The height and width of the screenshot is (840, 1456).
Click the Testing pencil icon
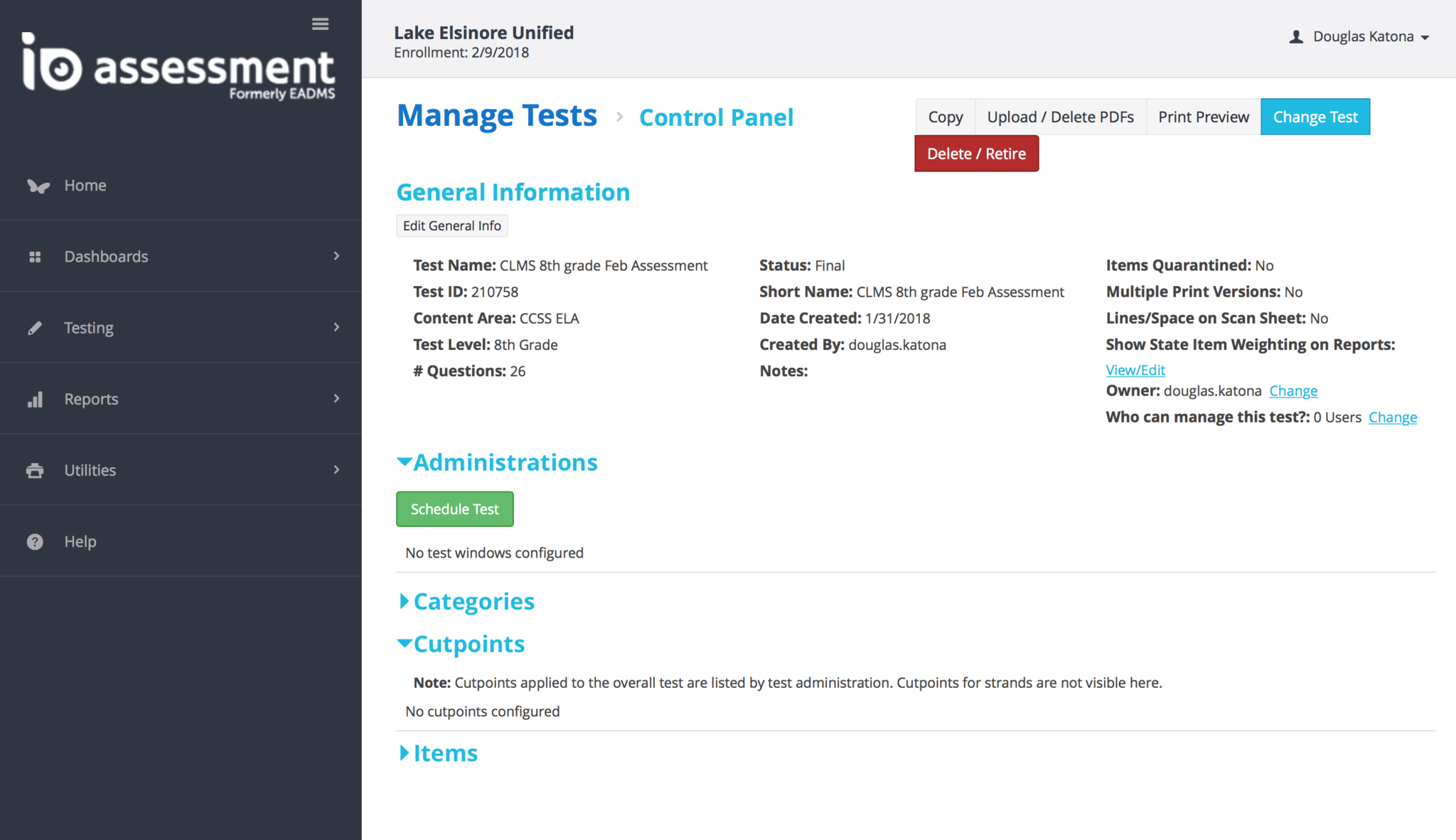(x=35, y=328)
